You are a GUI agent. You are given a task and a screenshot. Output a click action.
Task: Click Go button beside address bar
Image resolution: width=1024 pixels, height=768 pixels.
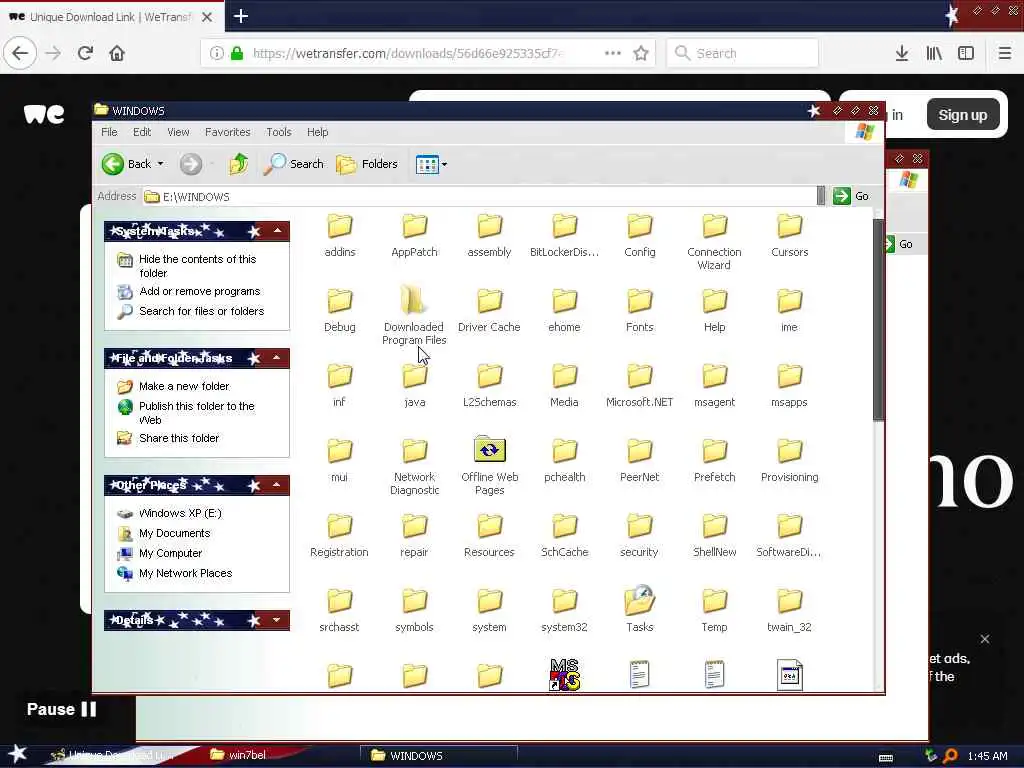[851, 196]
